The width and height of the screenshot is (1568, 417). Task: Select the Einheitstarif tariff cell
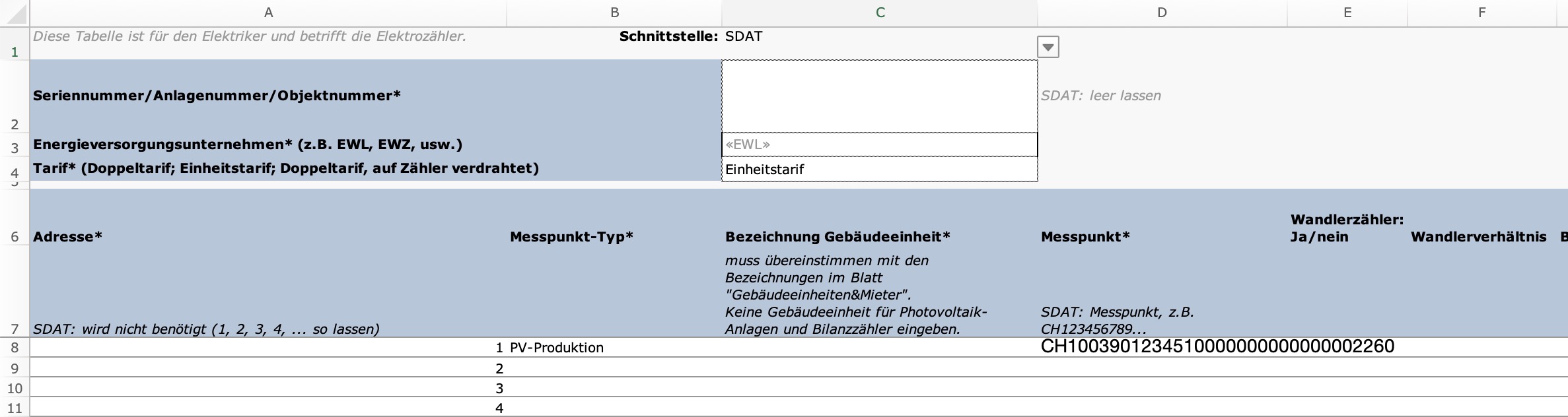(880, 170)
